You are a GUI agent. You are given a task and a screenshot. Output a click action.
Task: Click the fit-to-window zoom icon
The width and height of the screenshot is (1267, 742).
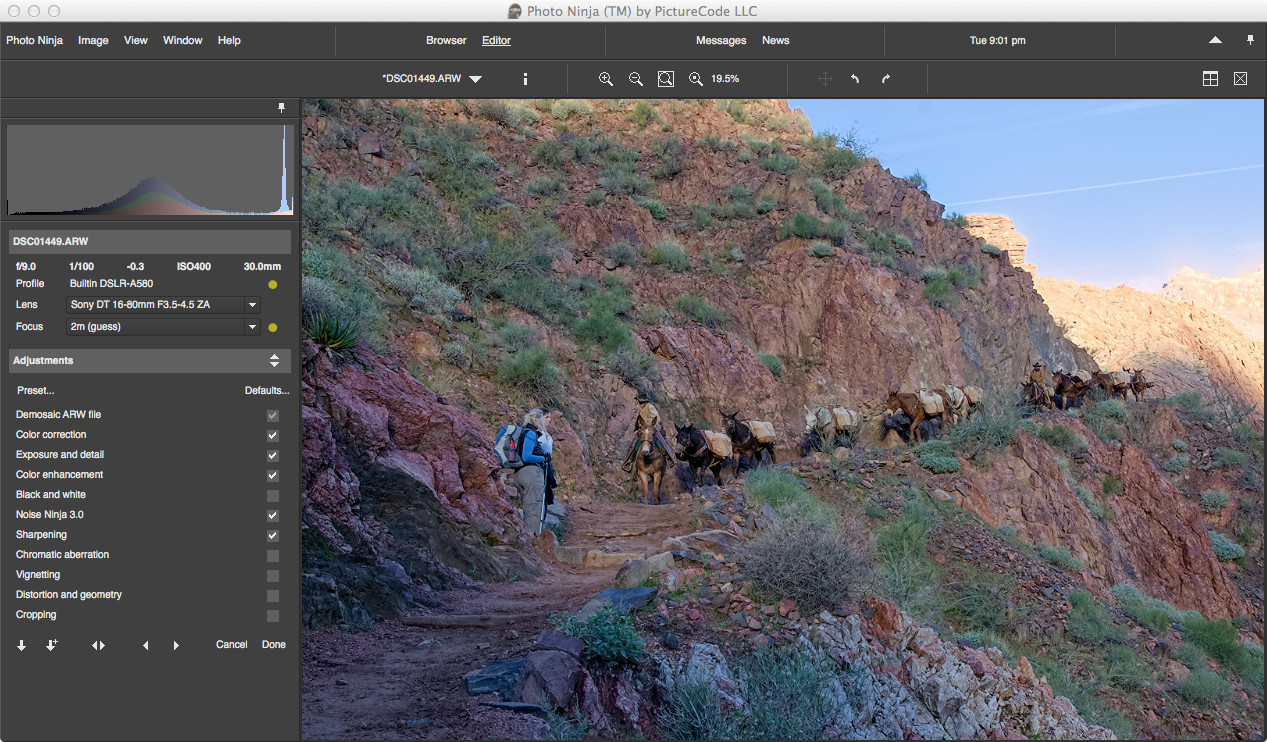665,79
